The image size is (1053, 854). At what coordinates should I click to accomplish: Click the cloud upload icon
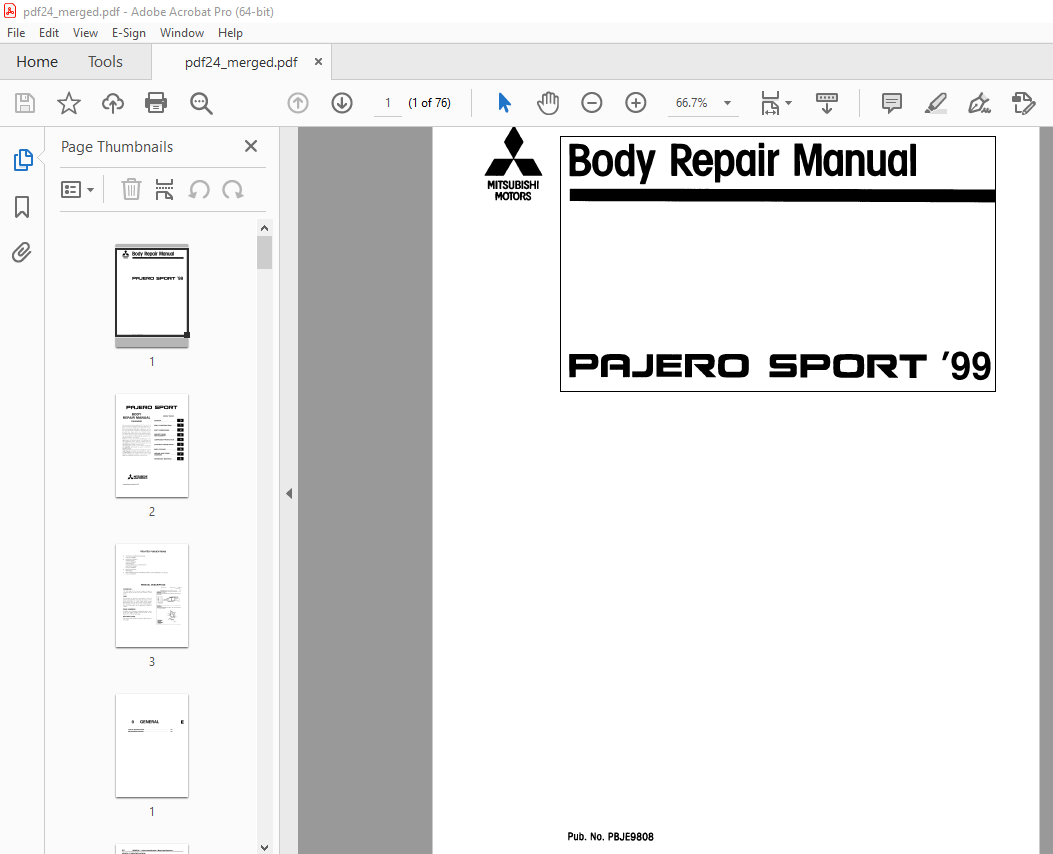113,103
